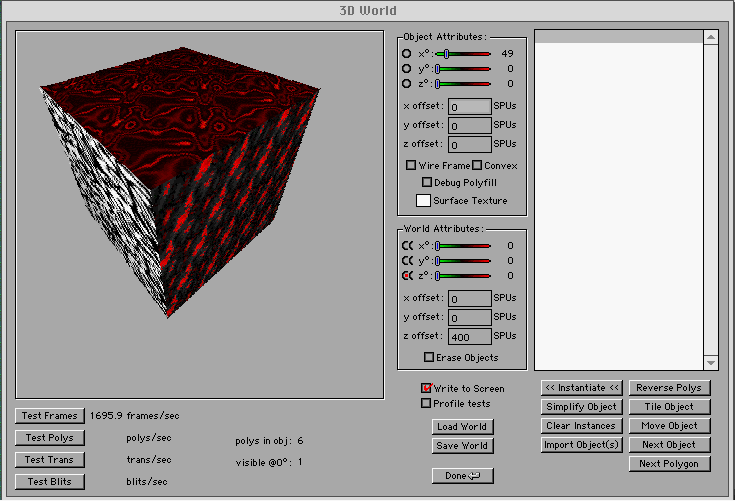
Task: Select the World y° rotation toggle
Action: coord(407,261)
